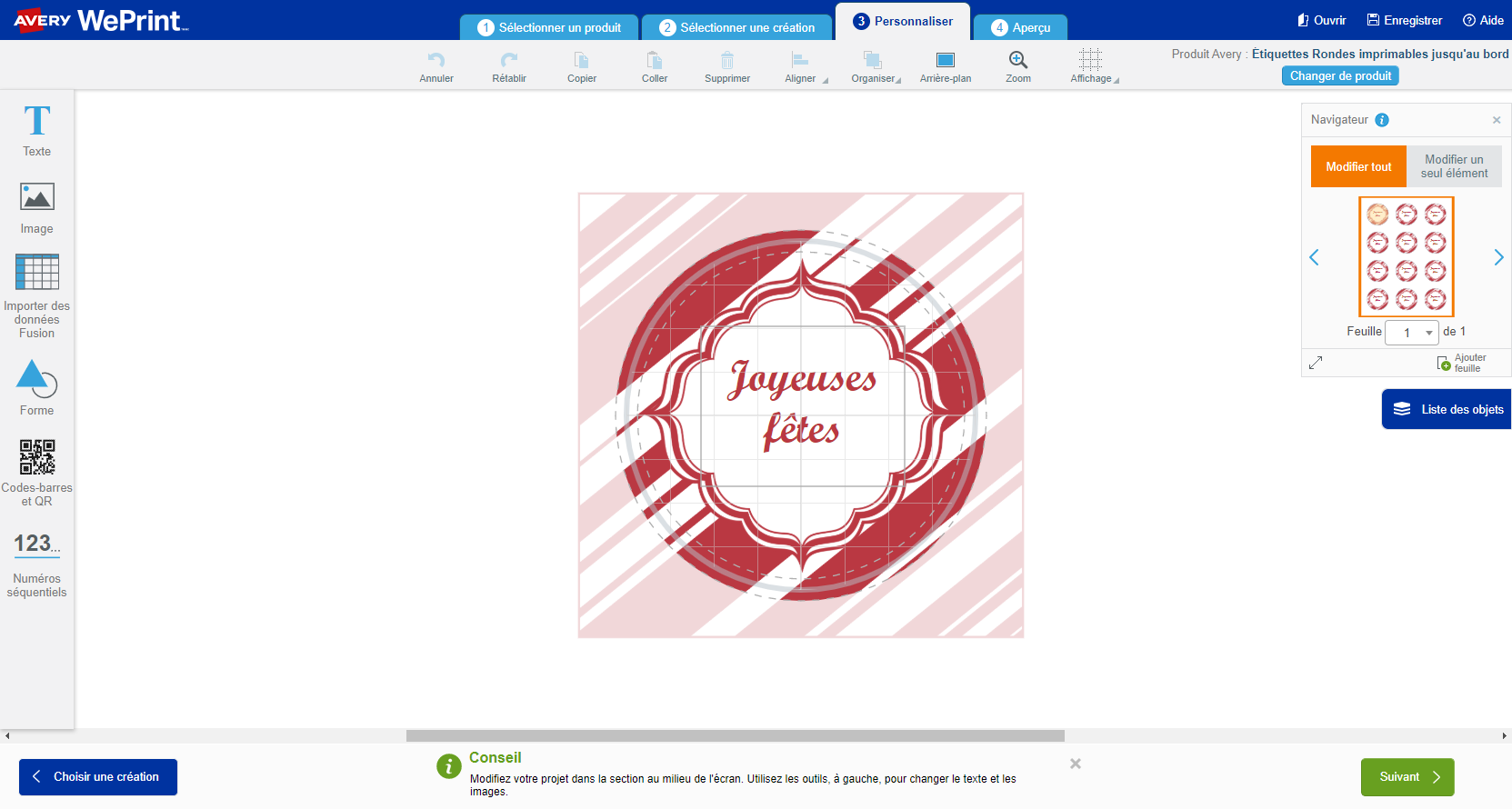Go to next sheet arrow
Image resolution: width=1512 pixels, height=809 pixels.
(x=1498, y=257)
